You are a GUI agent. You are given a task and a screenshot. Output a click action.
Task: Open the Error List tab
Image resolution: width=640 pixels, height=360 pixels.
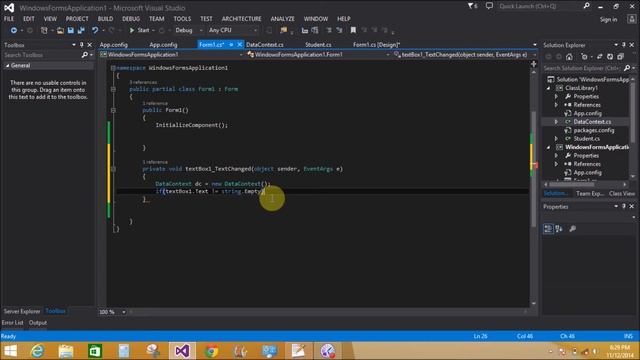[12, 322]
